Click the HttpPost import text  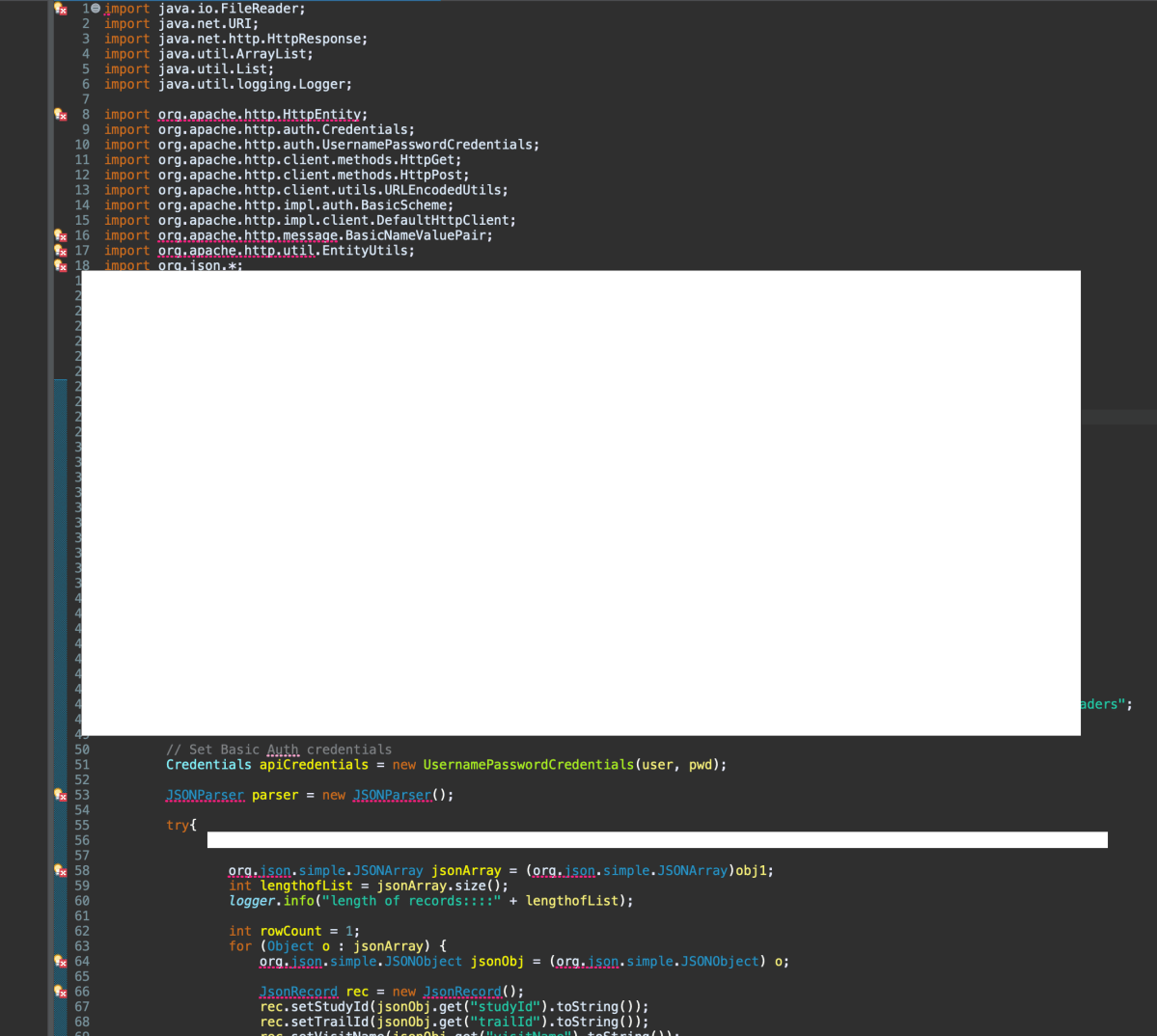[430, 175]
